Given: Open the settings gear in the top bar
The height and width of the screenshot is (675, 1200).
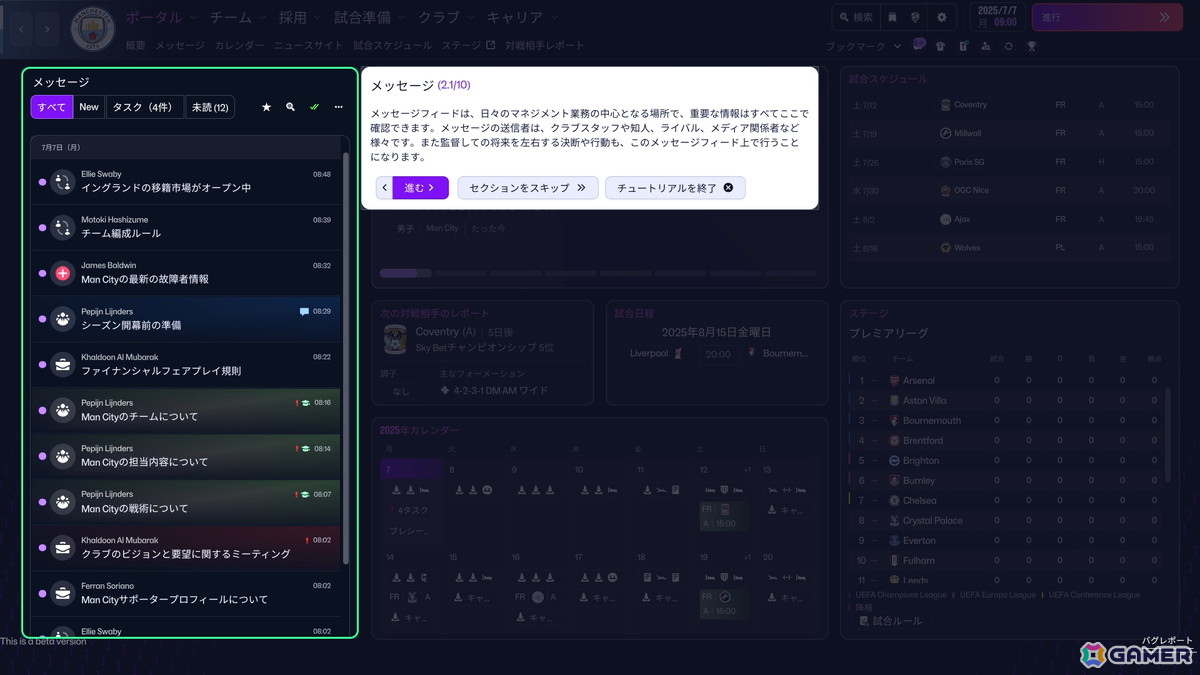Looking at the screenshot, I should [x=941, y=17].
